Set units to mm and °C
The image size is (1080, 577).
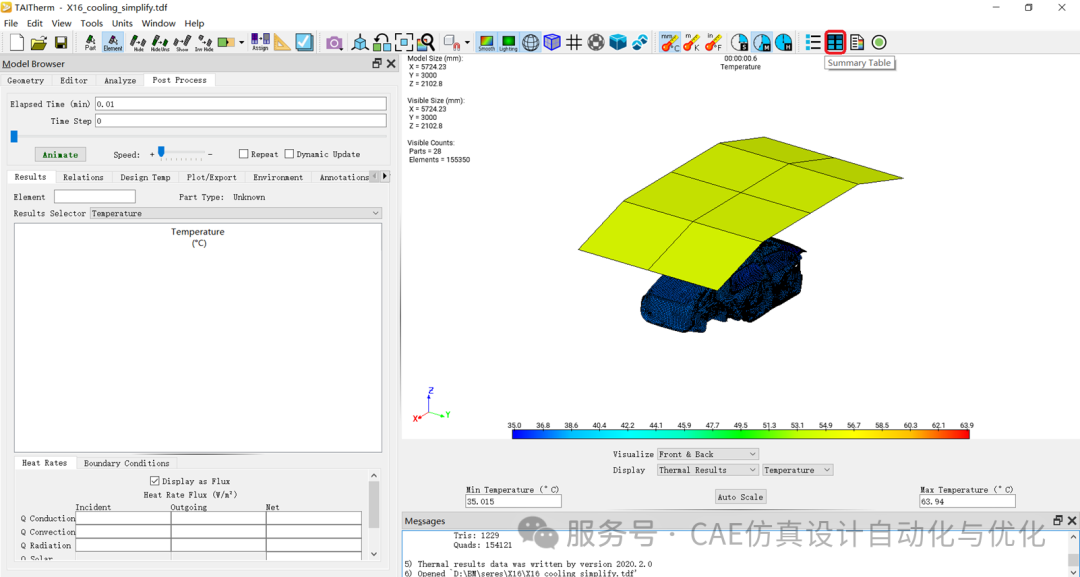pos(669,43)
